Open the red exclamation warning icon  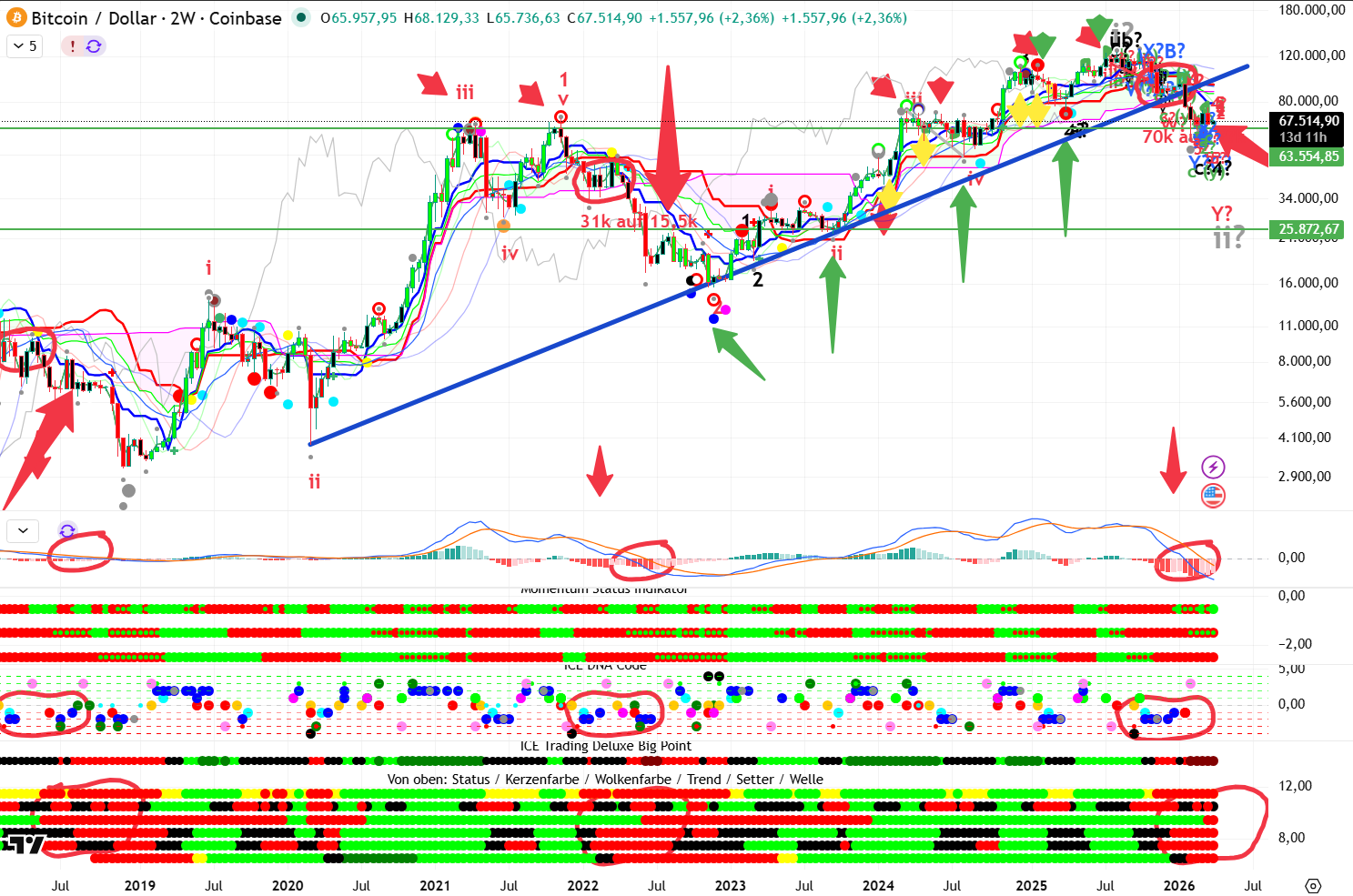(x=73, y=46)
